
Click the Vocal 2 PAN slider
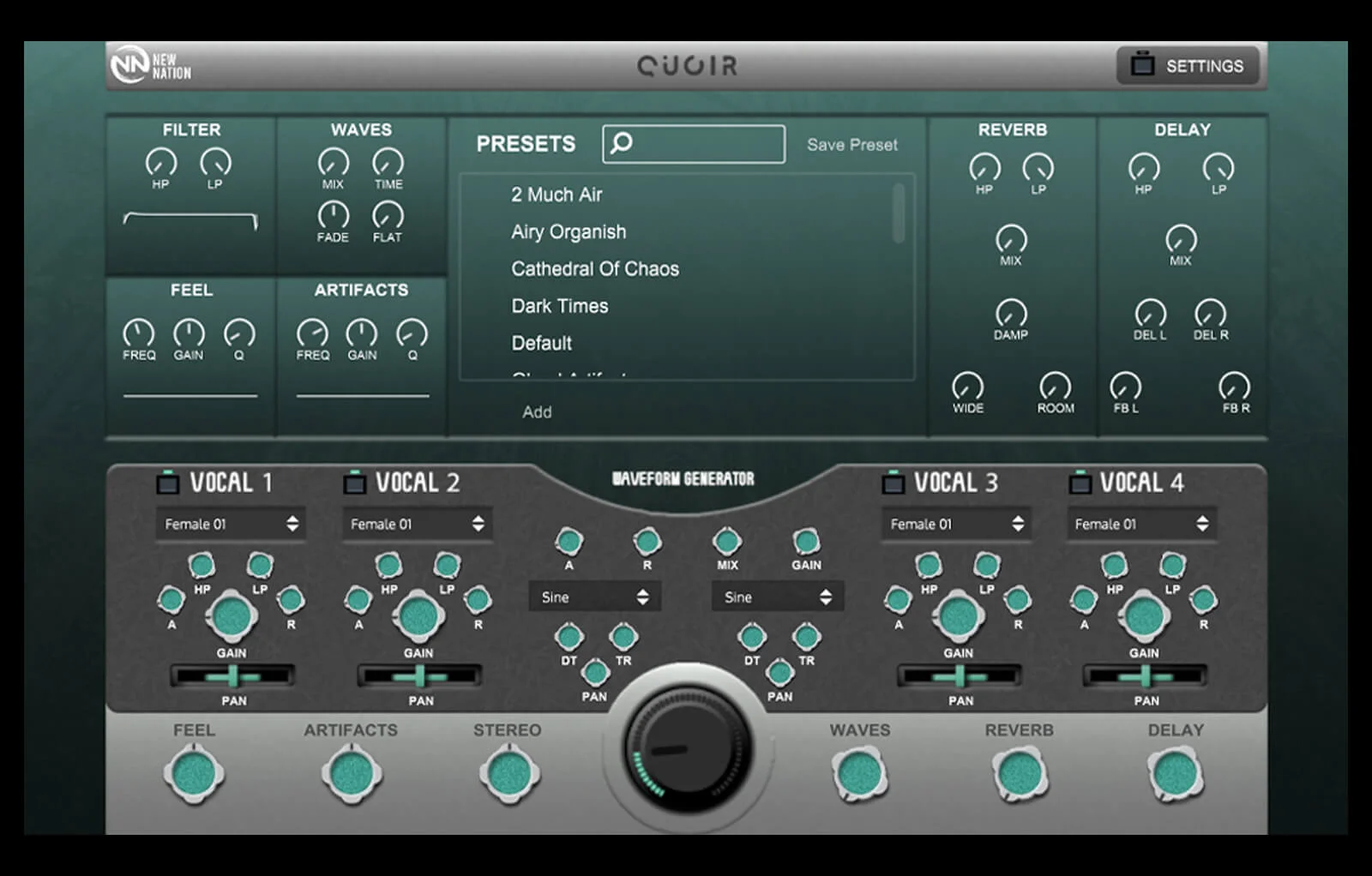[x=419, y=677]
